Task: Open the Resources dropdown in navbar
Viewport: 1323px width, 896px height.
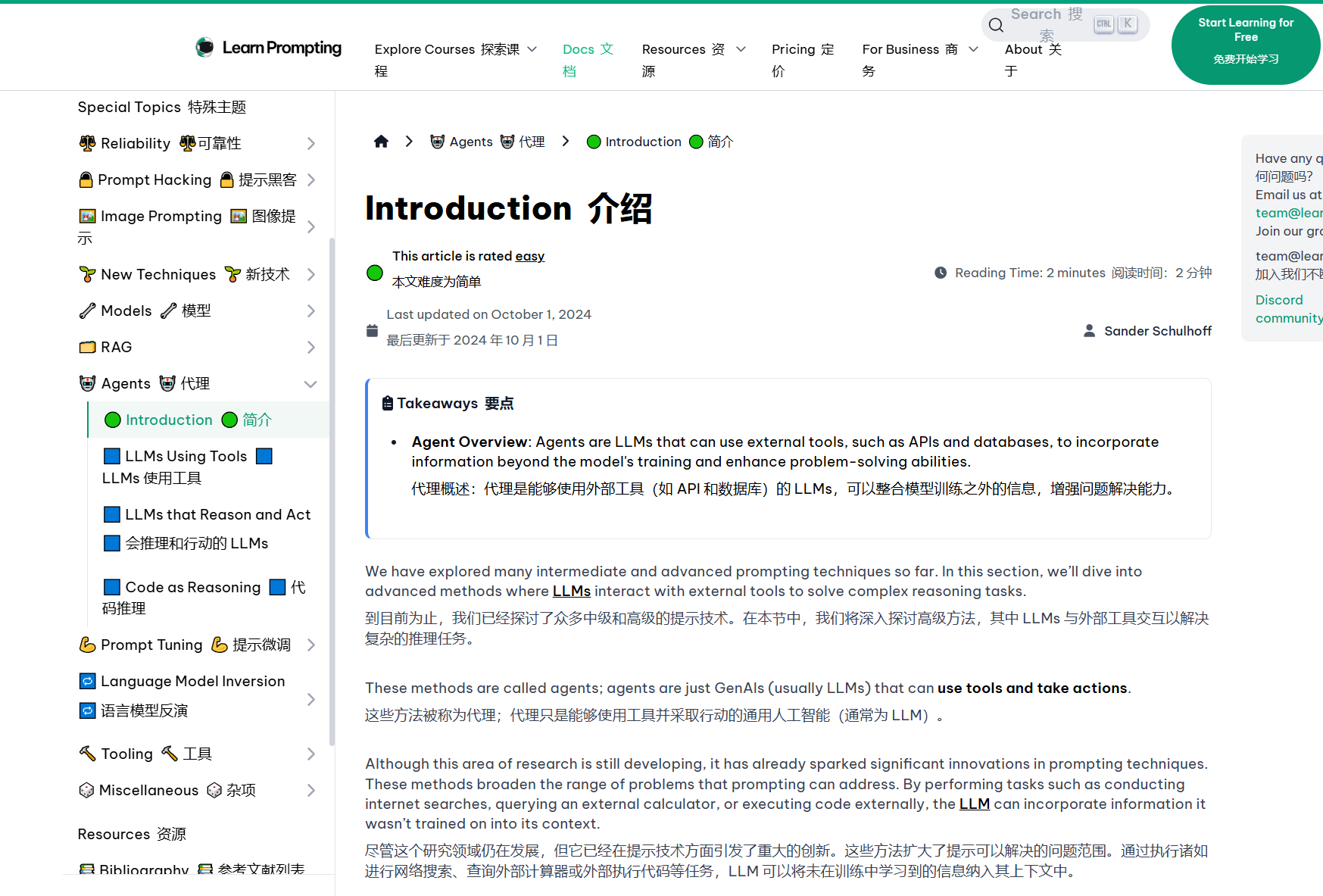Action: 694,59
